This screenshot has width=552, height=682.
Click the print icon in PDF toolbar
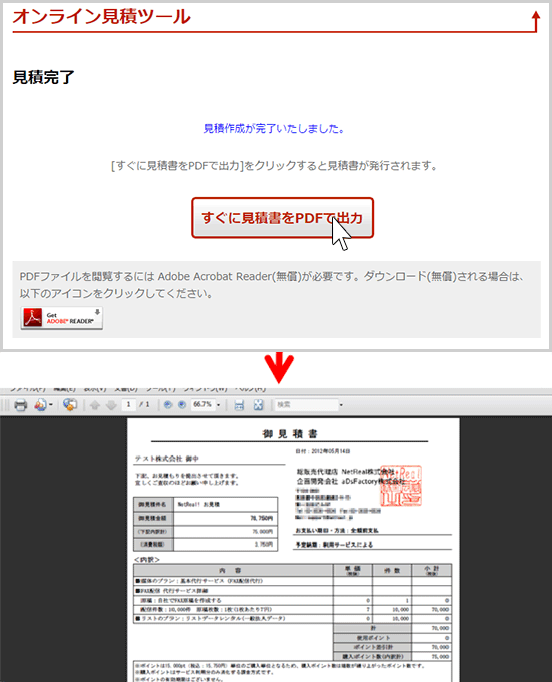(x=20, y=405)
